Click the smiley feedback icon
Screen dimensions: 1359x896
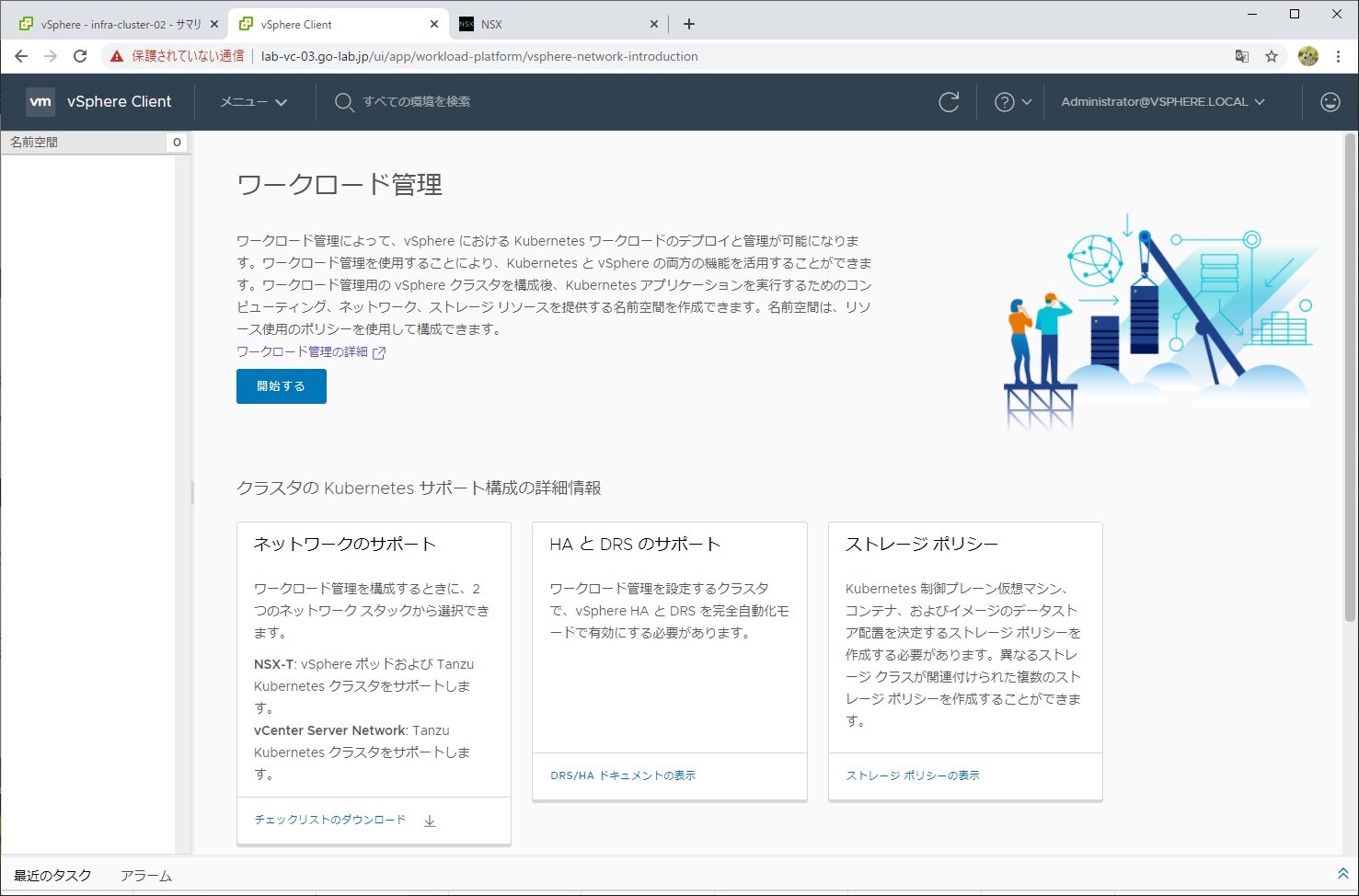(x=1330, y=102)
